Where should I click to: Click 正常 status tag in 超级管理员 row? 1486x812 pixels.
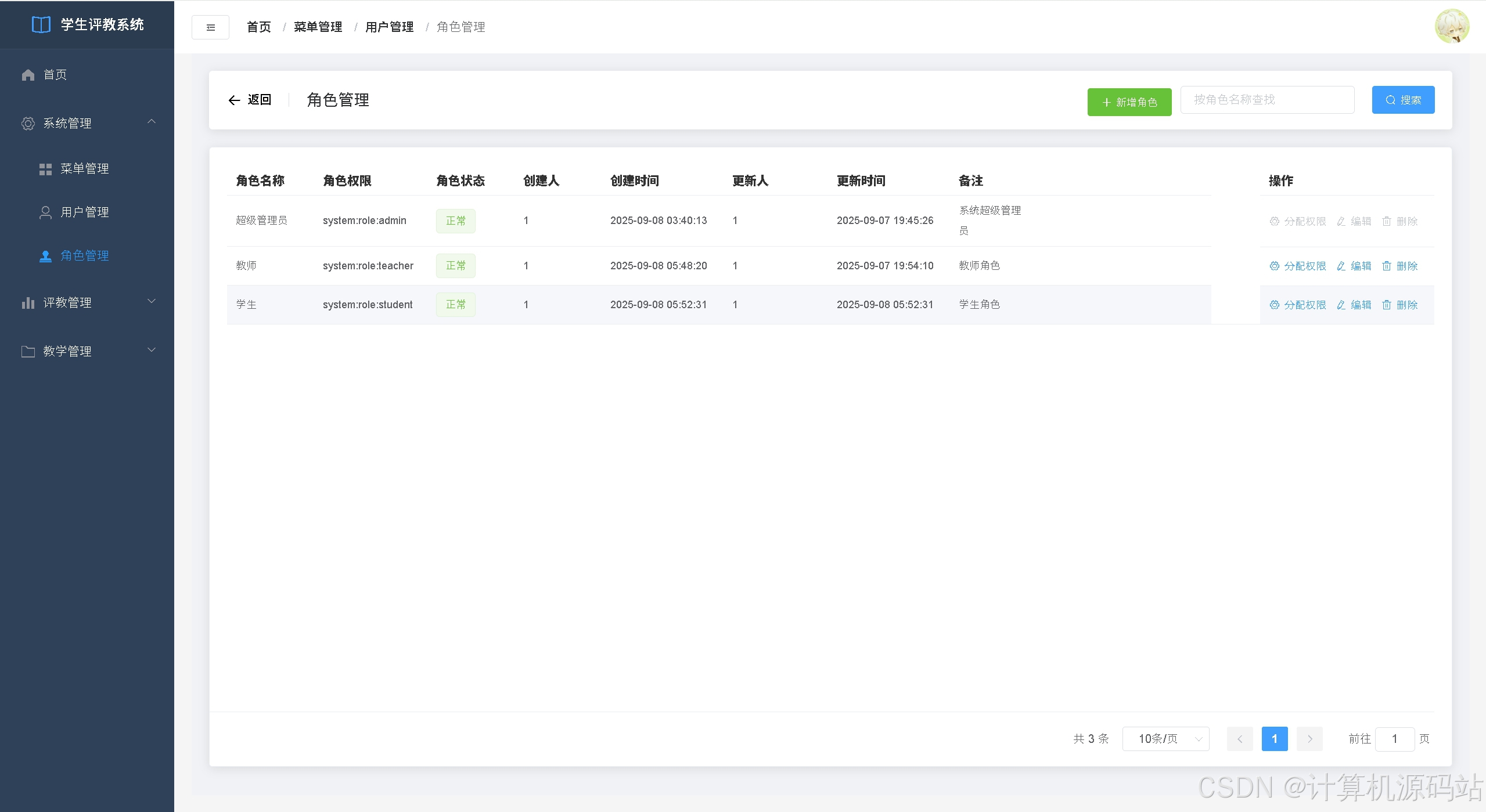pos(456,221)
